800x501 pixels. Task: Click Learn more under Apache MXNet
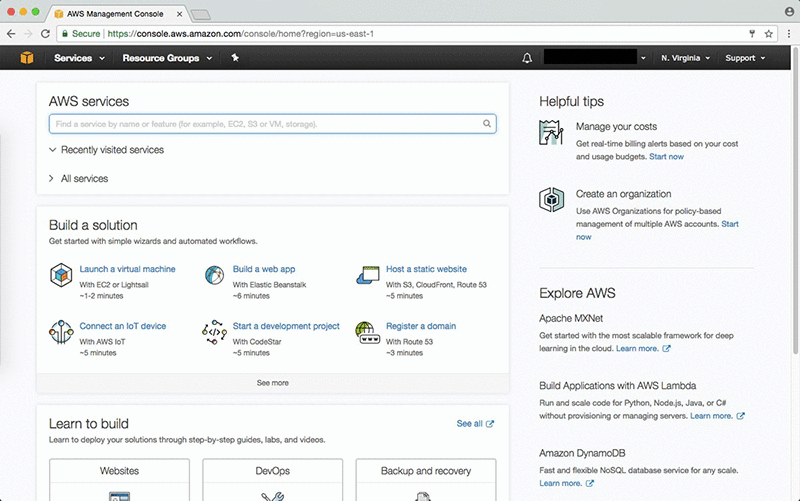click(x=637, y=349)
